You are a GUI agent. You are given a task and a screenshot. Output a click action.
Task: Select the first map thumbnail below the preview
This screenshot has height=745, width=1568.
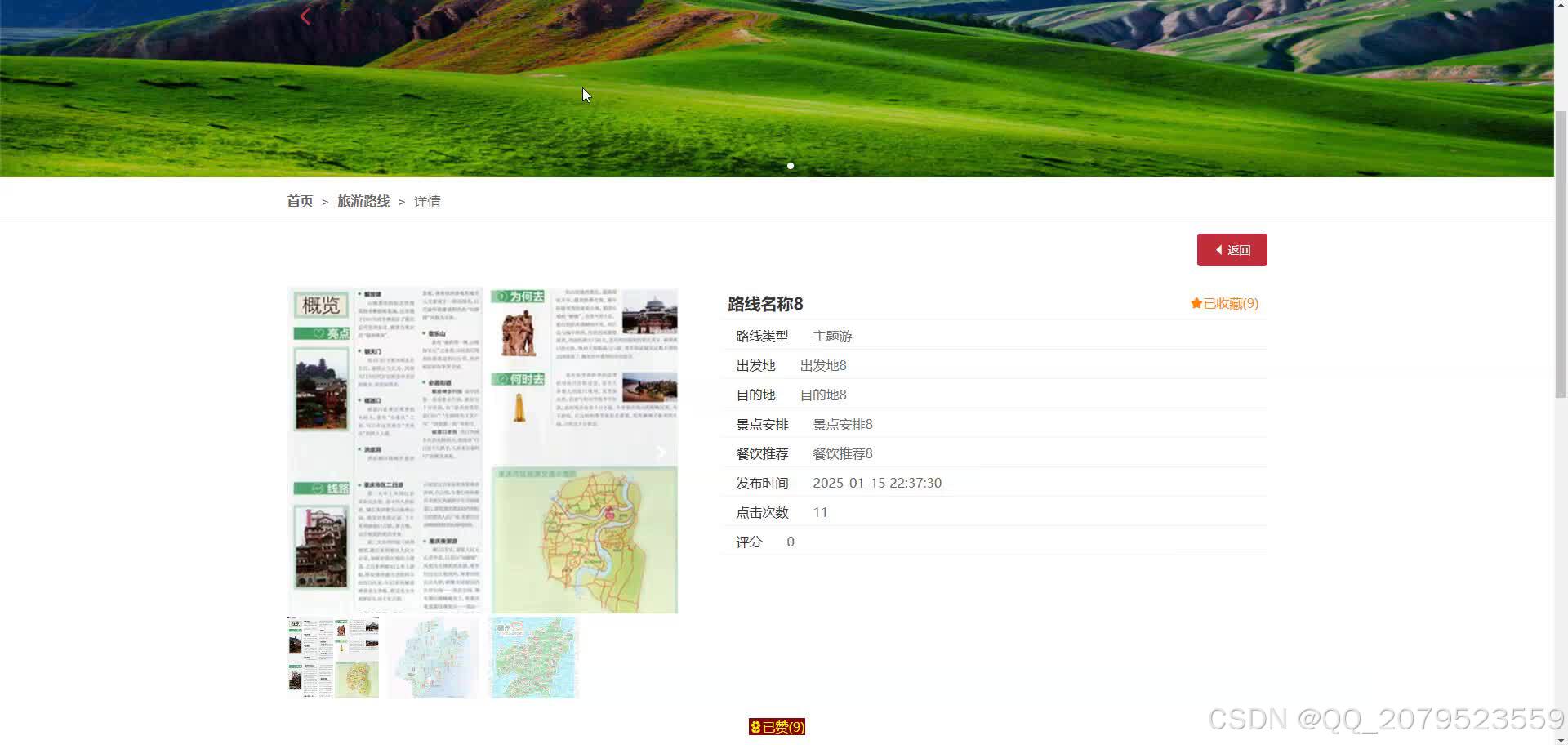click(x=332, y=657)
